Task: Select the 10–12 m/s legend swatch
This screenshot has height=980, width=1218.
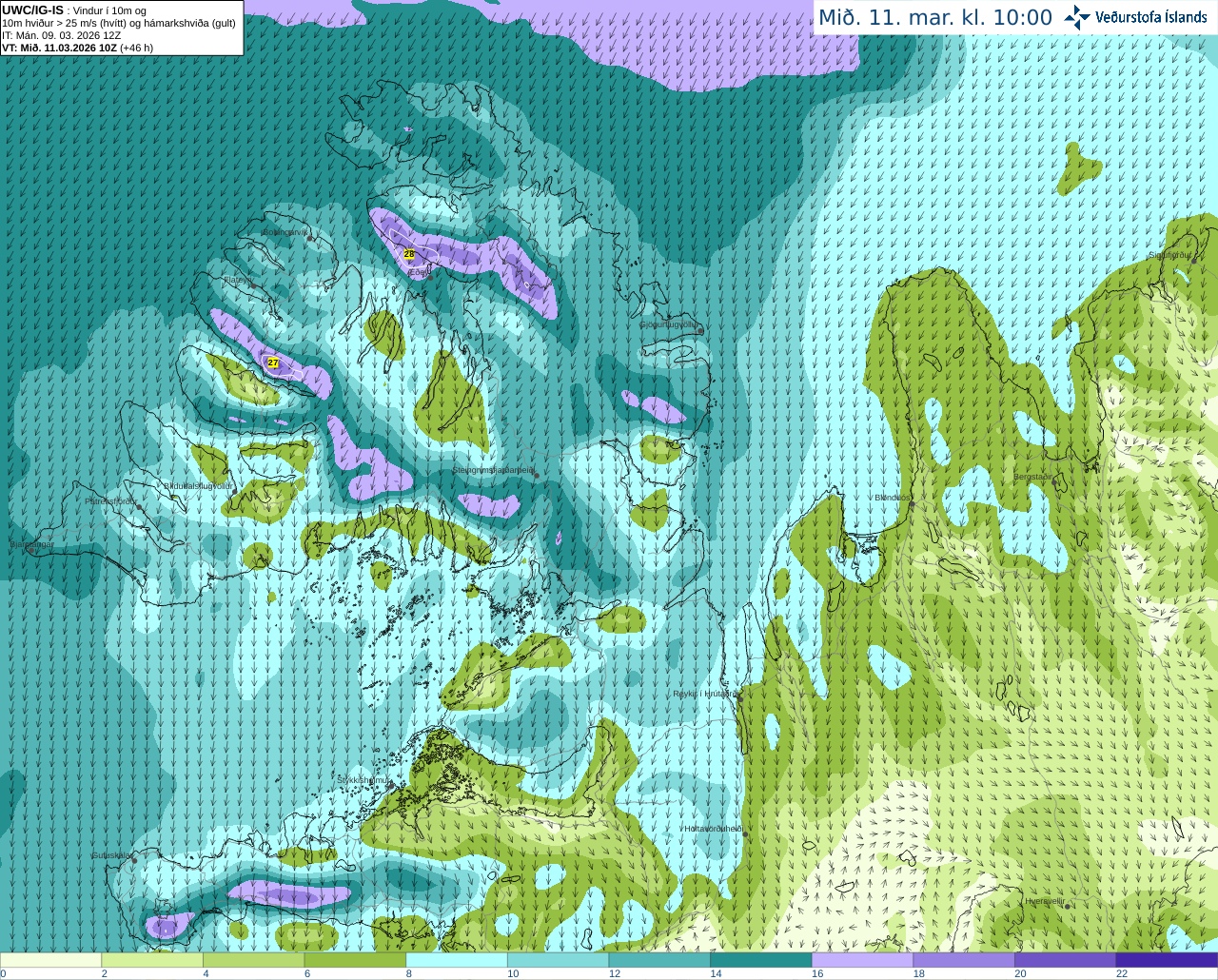Action: [x=558, y=960]
